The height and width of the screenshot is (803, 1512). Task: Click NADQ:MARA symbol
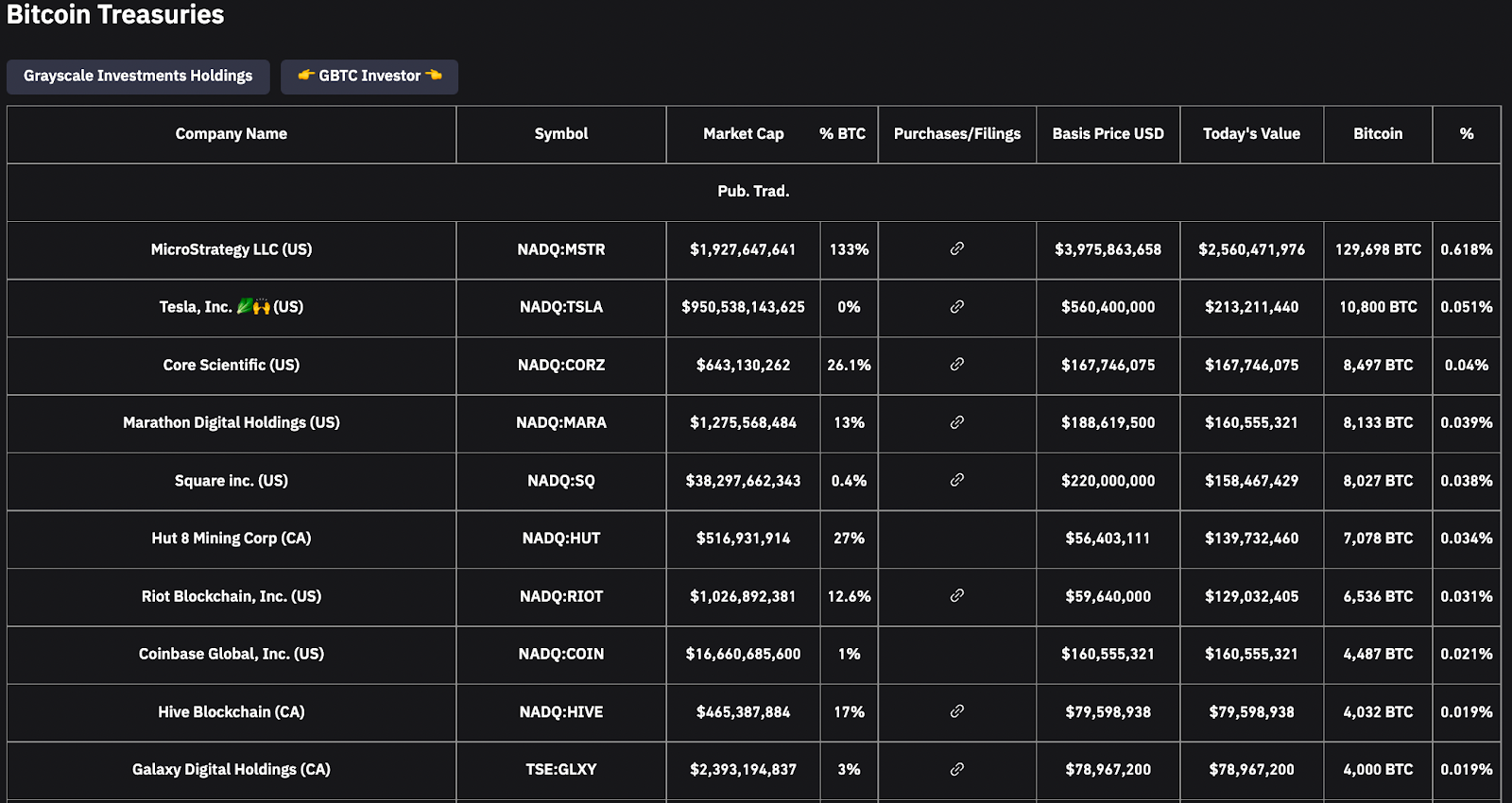[x=561, y=422]
